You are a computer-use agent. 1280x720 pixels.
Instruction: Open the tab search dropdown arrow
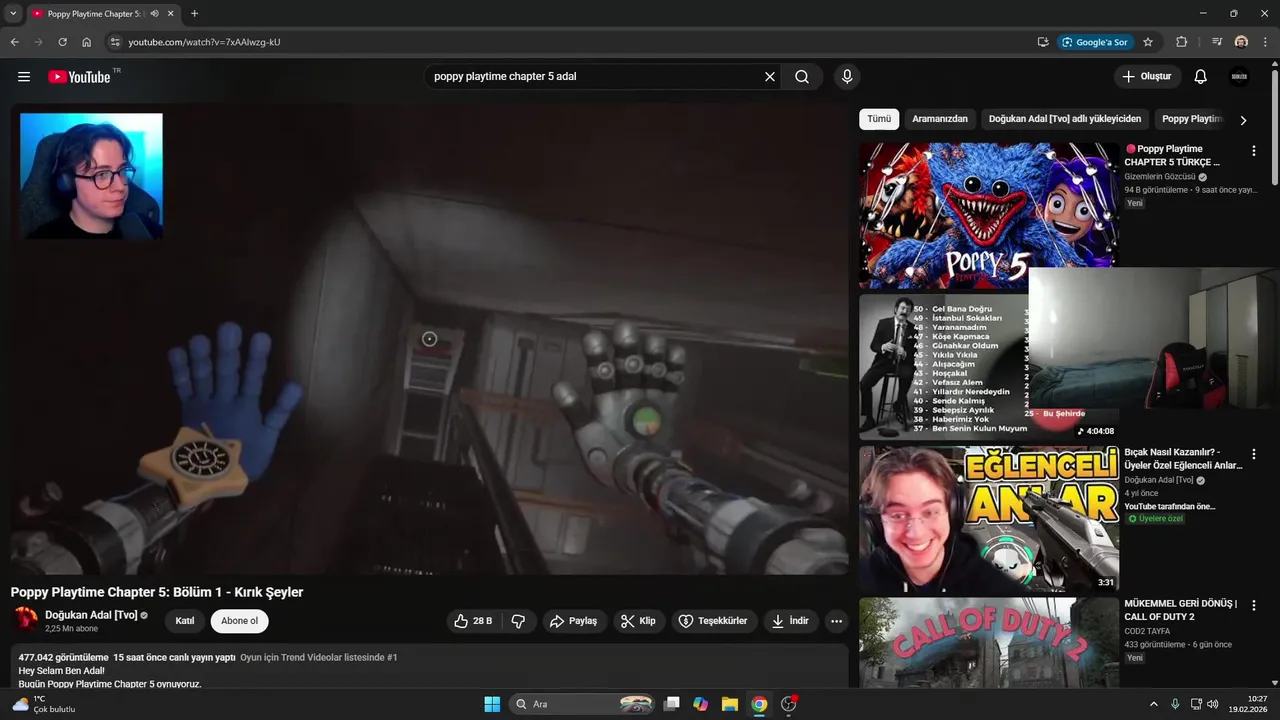[x=13, y=14]
